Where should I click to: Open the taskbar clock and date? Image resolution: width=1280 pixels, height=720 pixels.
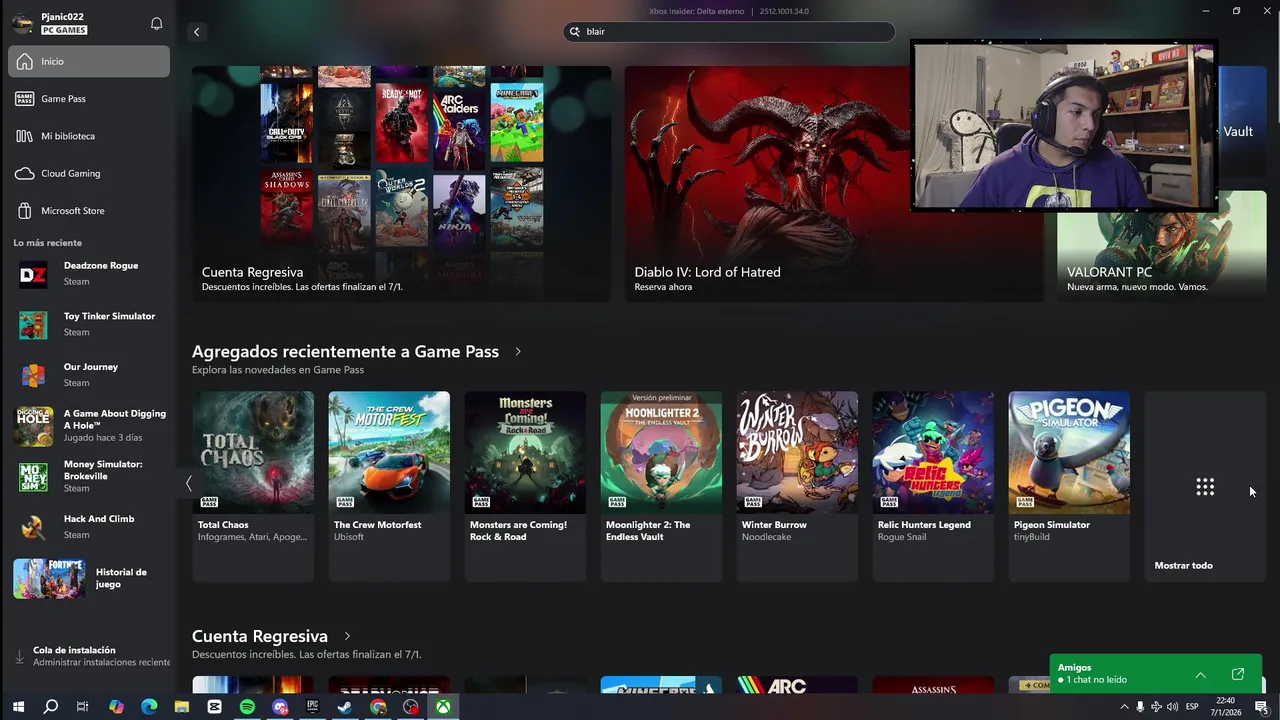tap(1226, 707)
